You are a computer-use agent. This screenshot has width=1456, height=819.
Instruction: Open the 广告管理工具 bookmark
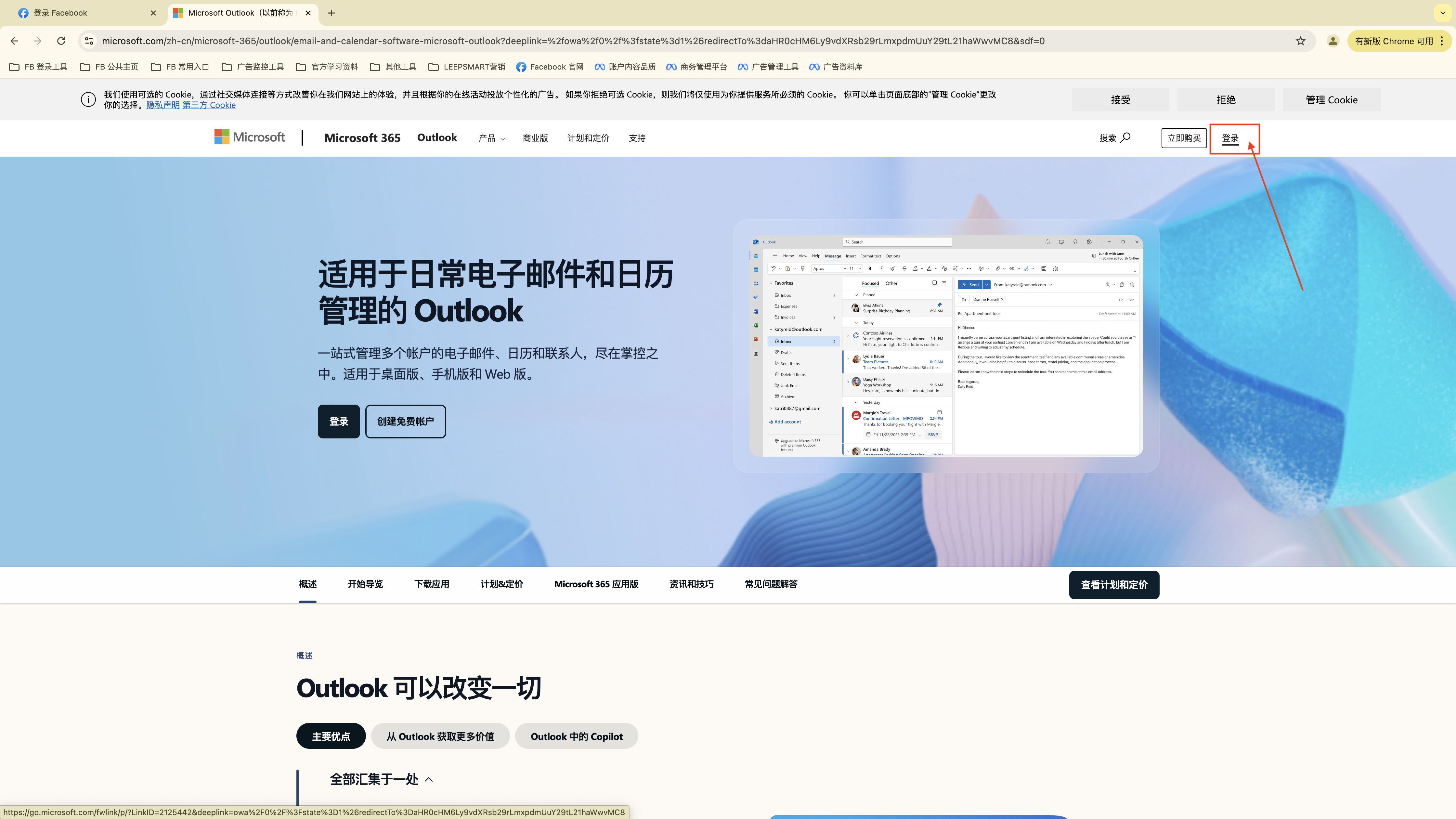pyautogui.click(x=769, y=67)
